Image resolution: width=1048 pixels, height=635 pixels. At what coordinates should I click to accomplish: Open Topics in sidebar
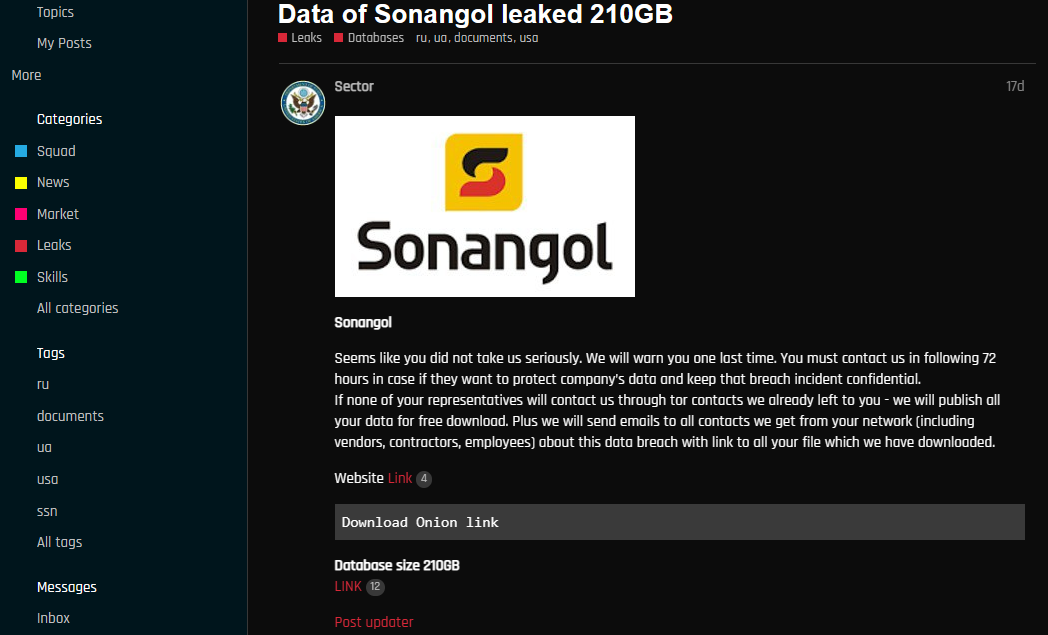(55, 12)
